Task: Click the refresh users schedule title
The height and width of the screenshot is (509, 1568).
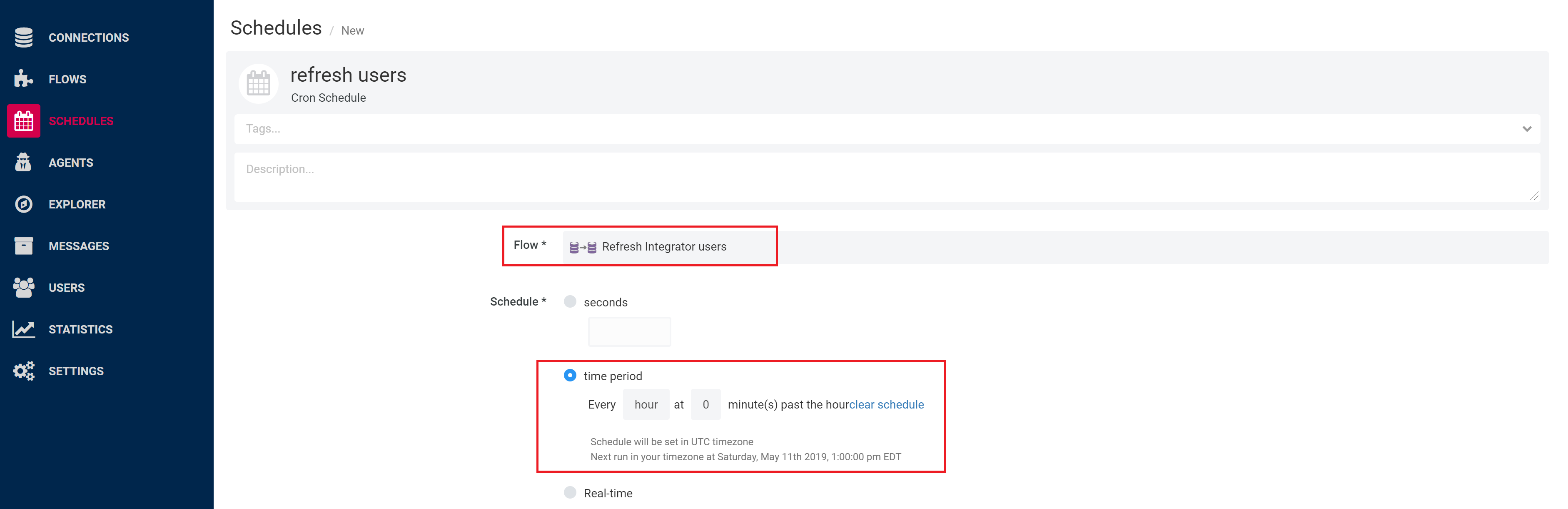Action: click(349, 75)
